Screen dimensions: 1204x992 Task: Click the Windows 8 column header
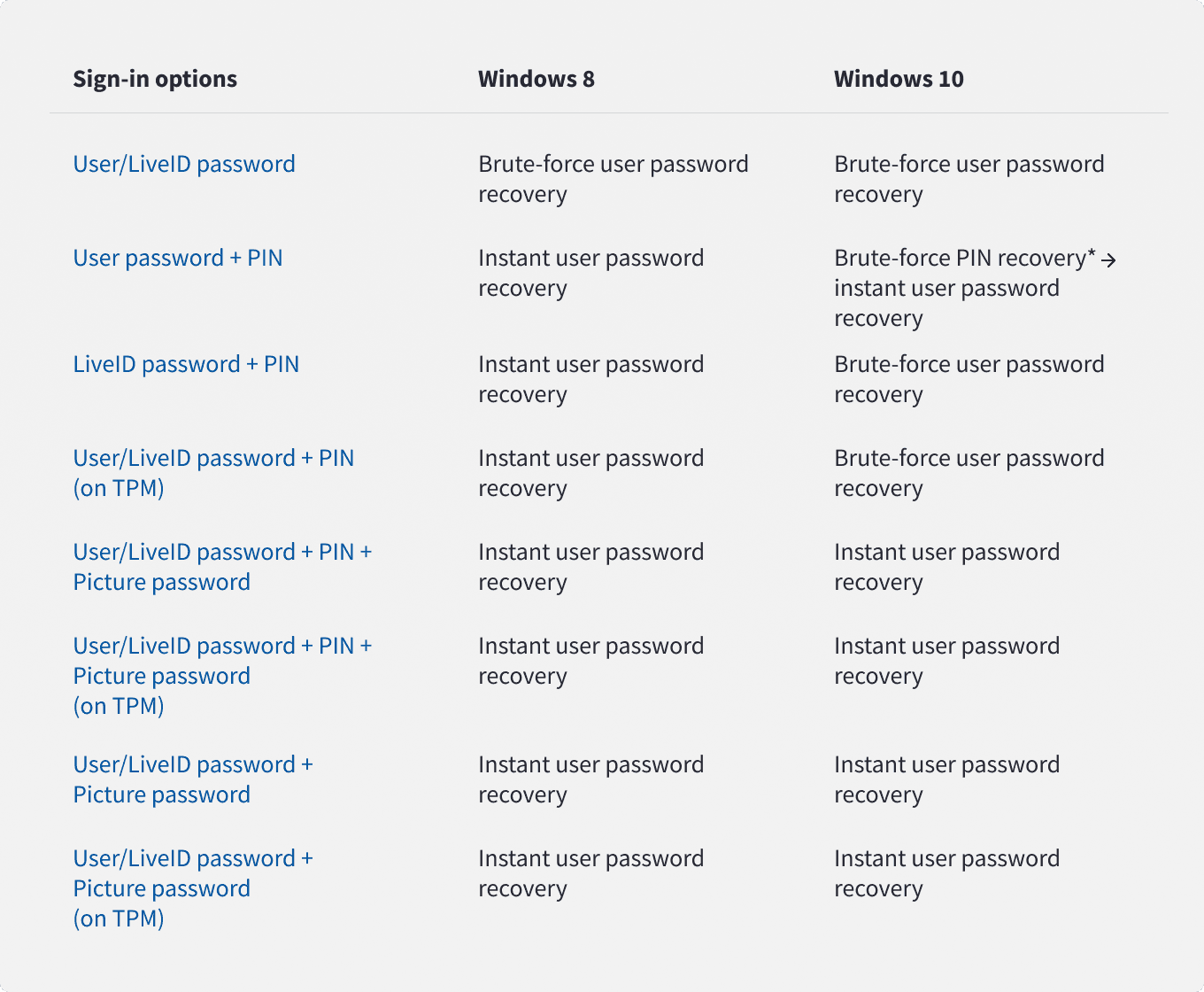coord(536,79)
